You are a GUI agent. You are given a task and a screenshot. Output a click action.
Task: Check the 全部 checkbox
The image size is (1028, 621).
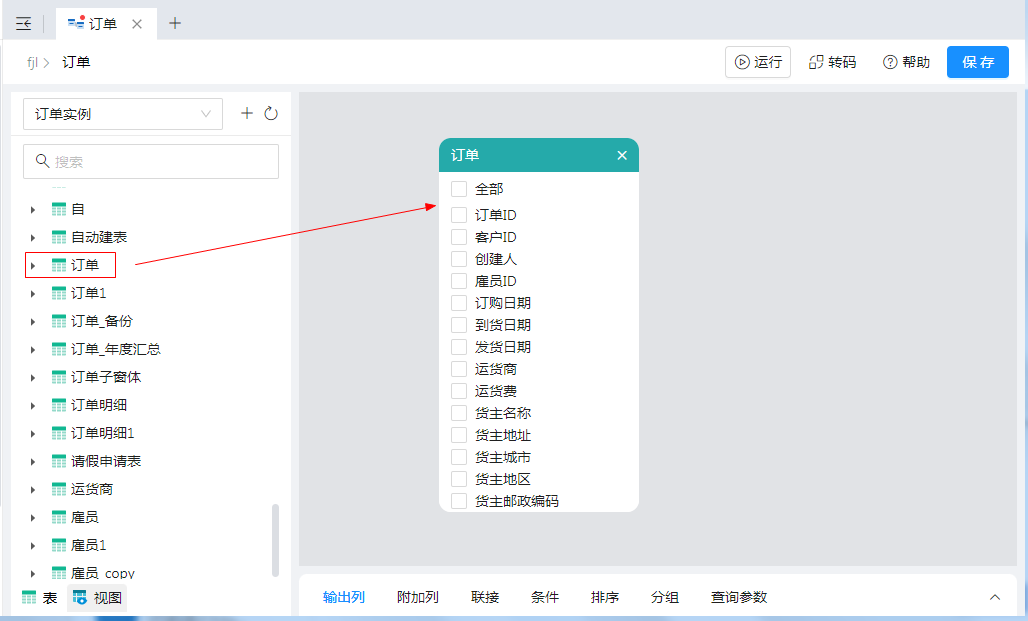[x=459, y=189]
